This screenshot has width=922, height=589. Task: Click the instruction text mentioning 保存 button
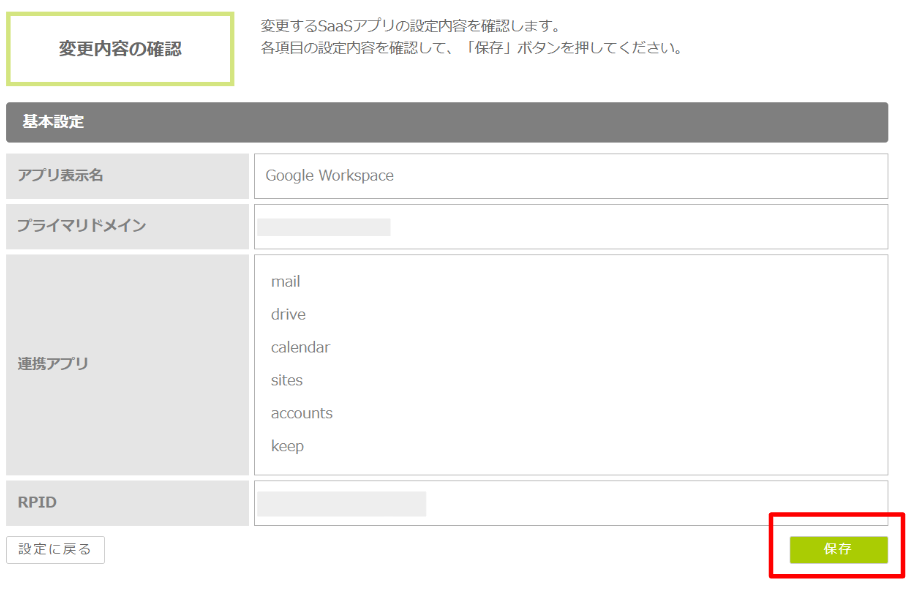470,48
